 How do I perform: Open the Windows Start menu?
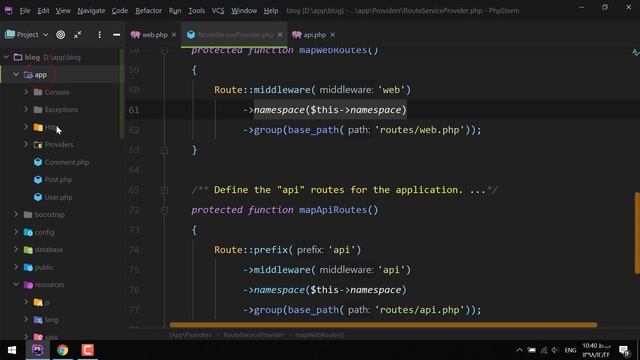pos(12,350)
